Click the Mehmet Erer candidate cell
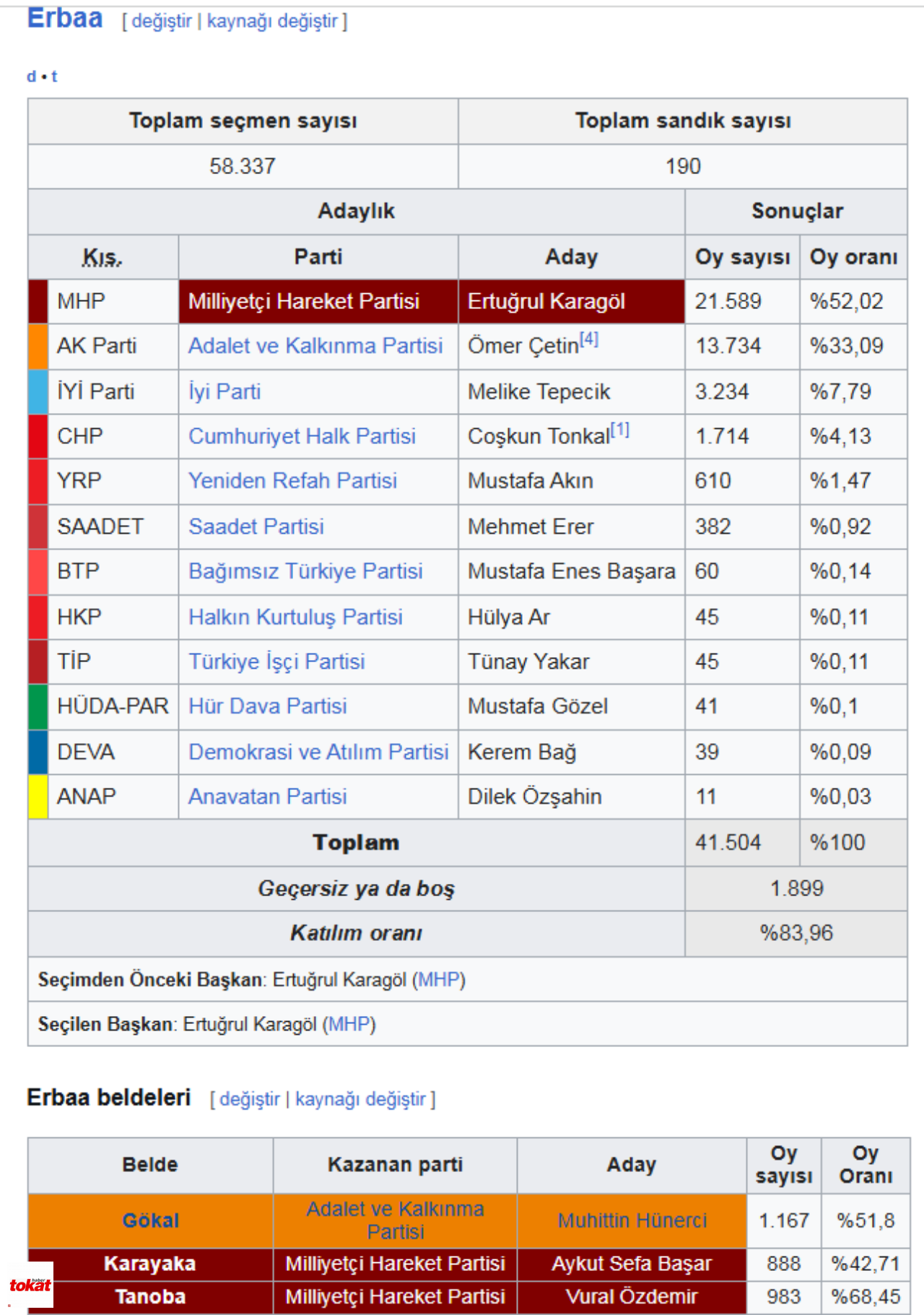This screenshot has height=1315, width=924. click(x=571, y=526)
